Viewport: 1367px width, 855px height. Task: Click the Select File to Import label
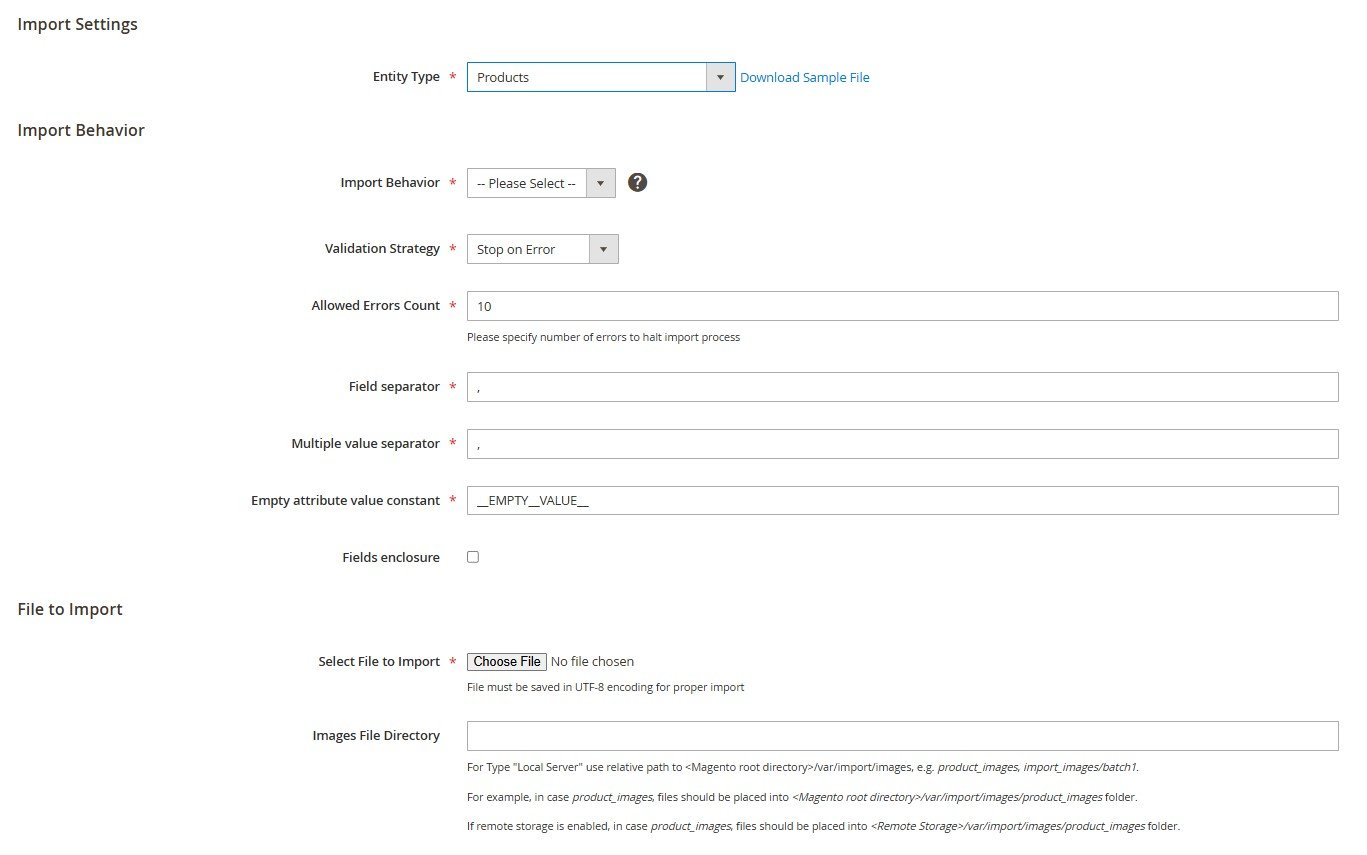click(x=379, y=661)
